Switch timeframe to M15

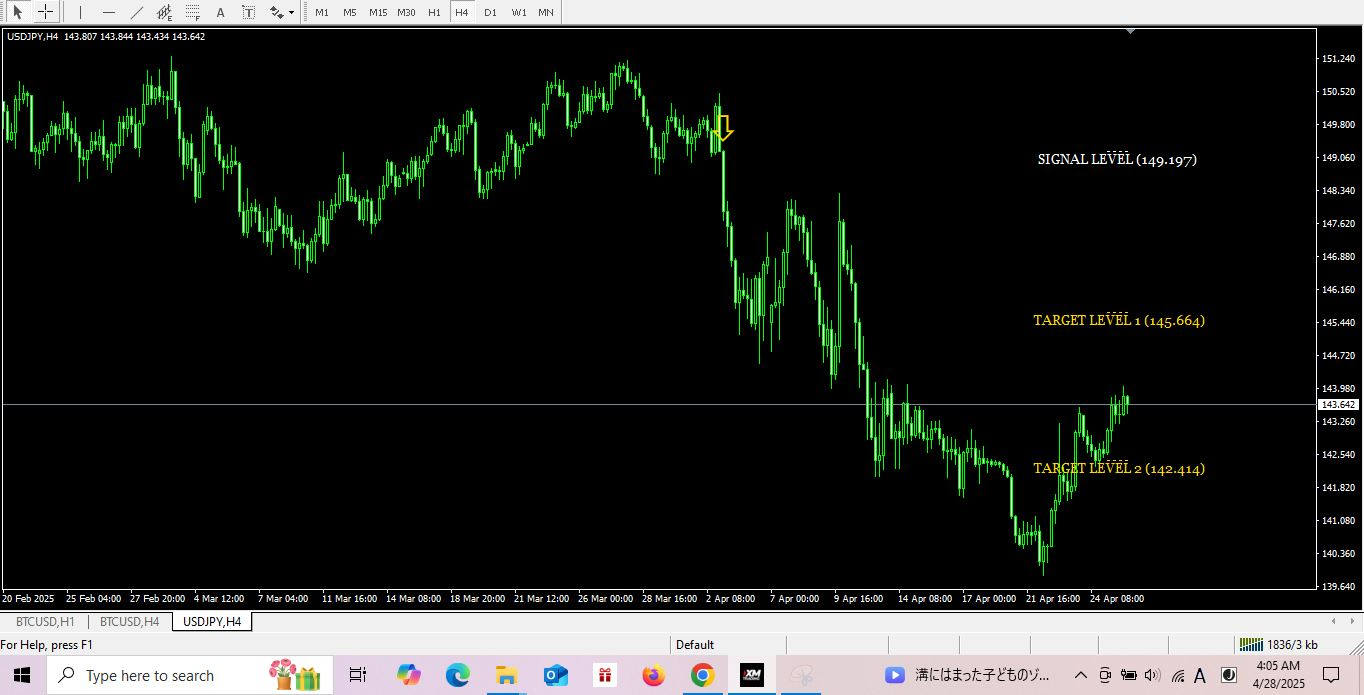point(377,12)
